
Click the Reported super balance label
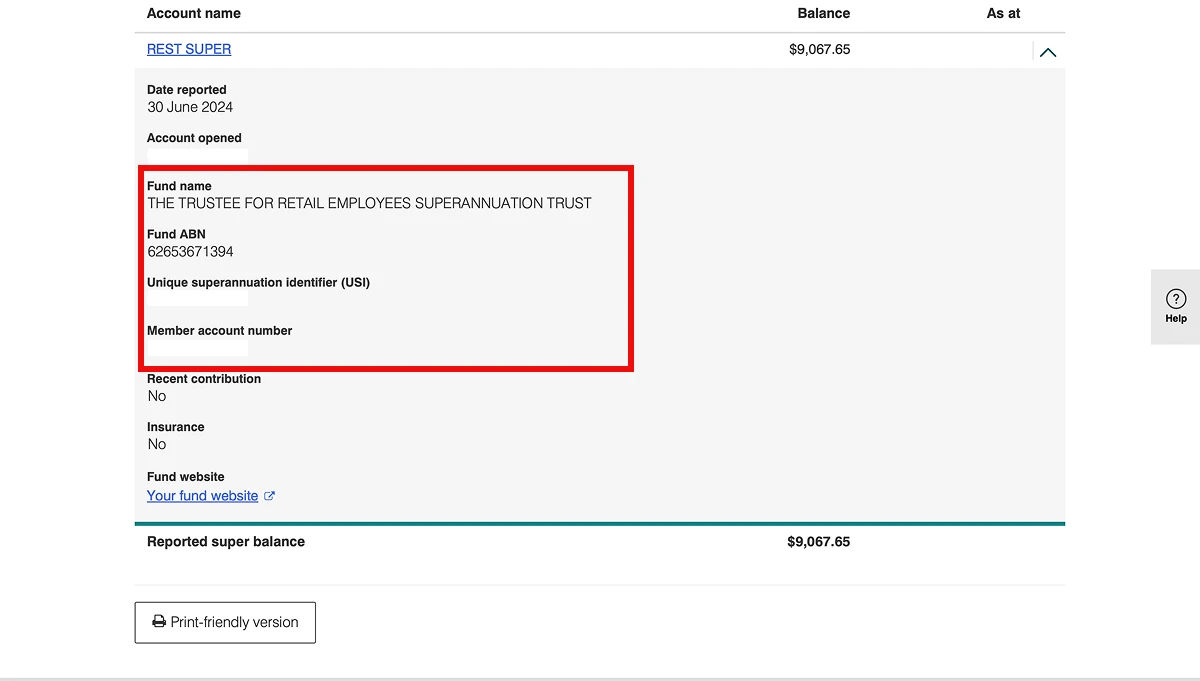pos(226,542)
